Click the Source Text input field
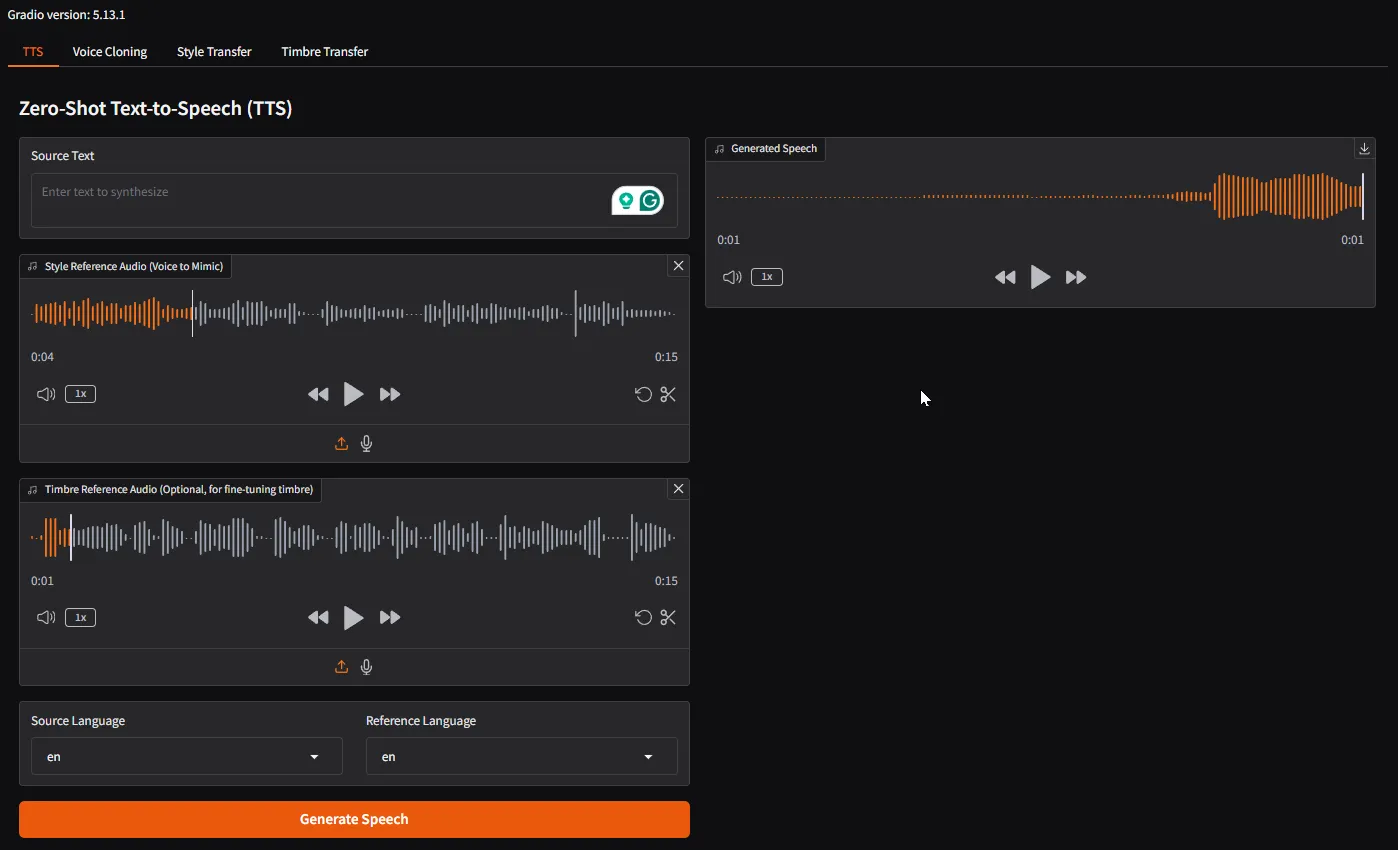This screenshot has width=1398, height=850. (354, 200)
